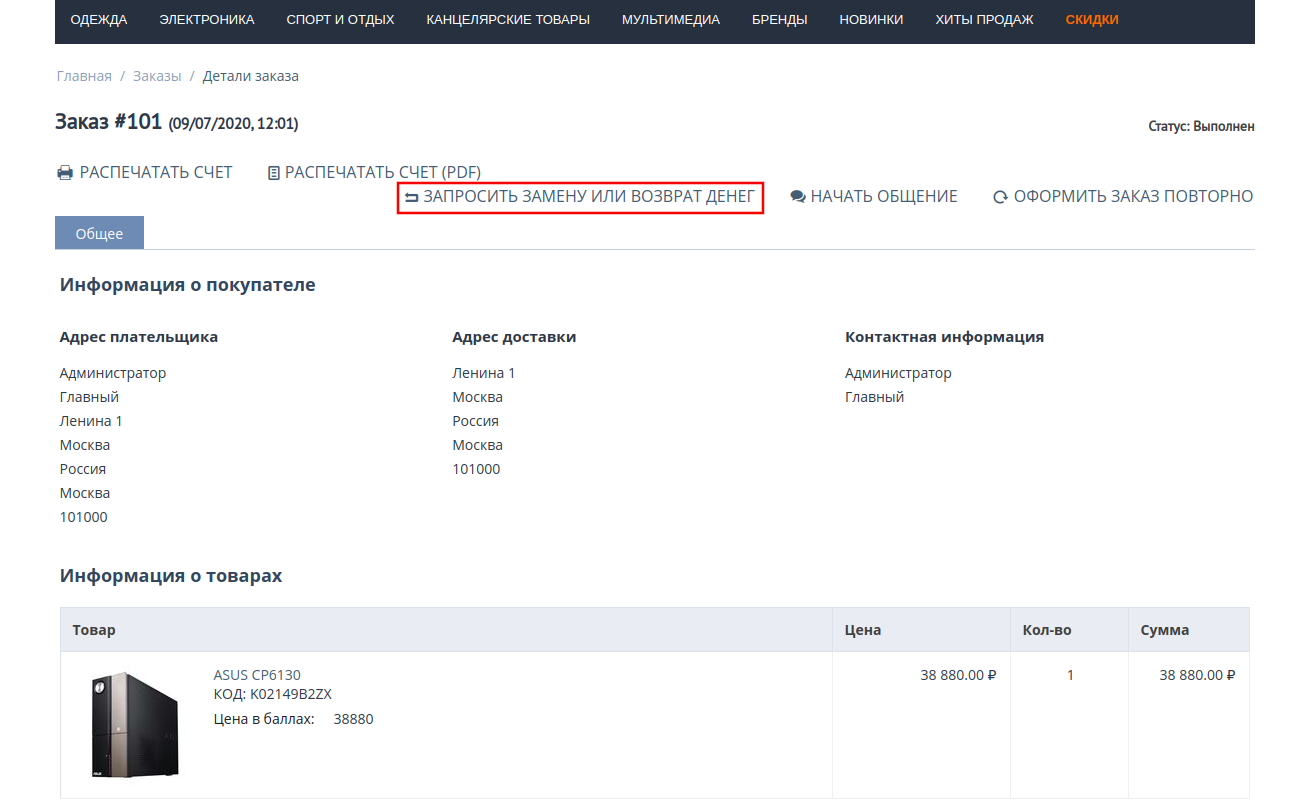Navigate to Заказы breadcrumb link
Screen dimensions: 1311x804
click(x=157, y=76)
